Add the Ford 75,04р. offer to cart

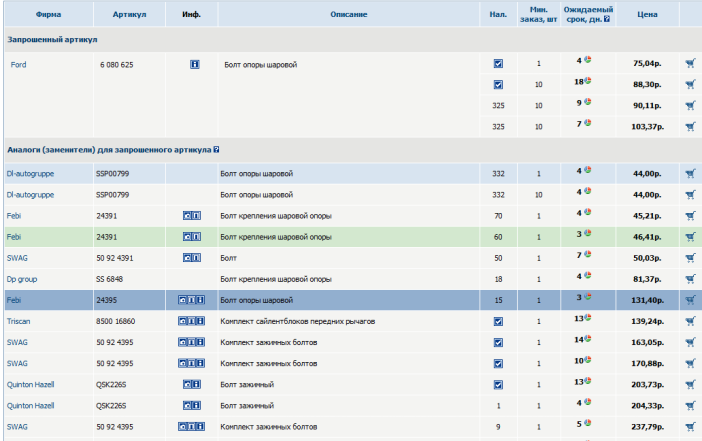coord(690,64)
